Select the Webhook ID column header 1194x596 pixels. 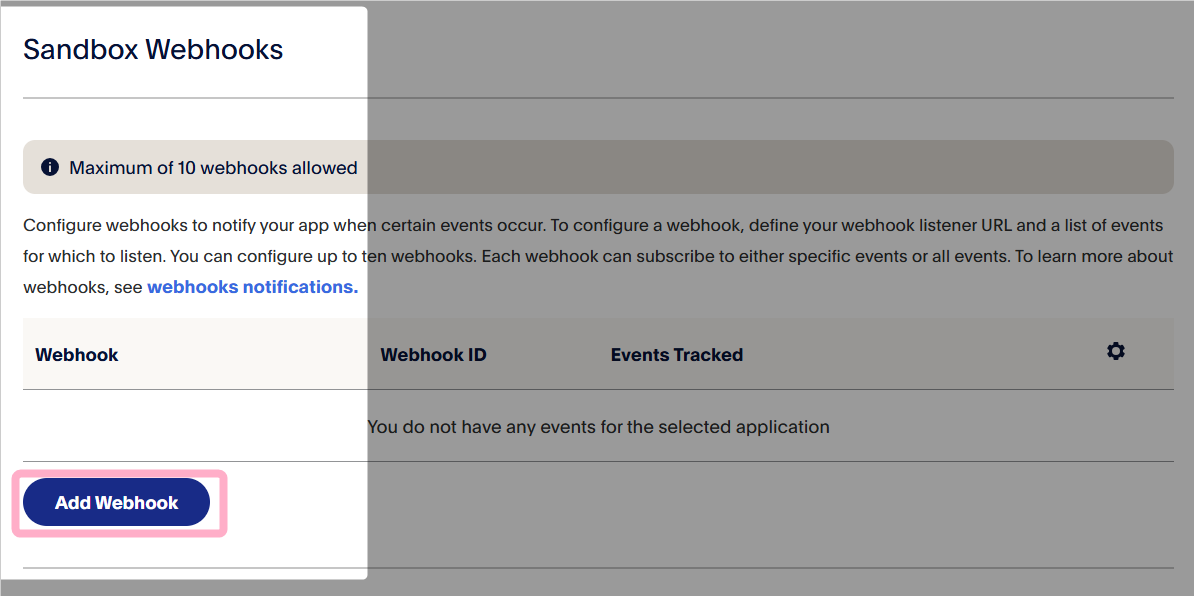433,355
